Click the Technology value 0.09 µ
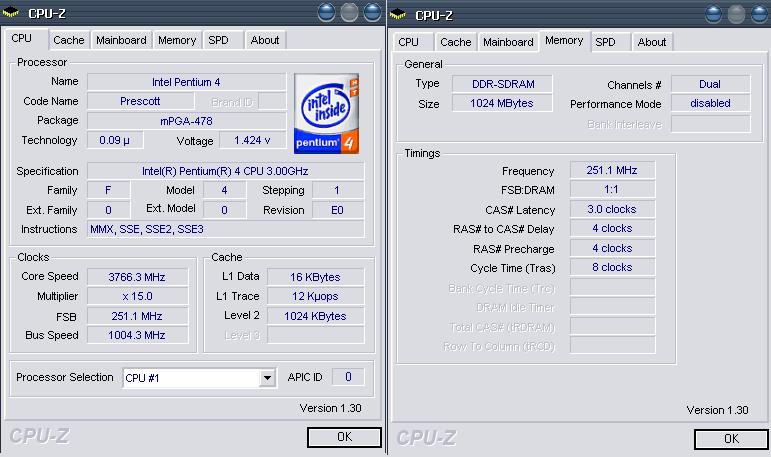The height and width of the screenshot is (457, 771). 115,140
